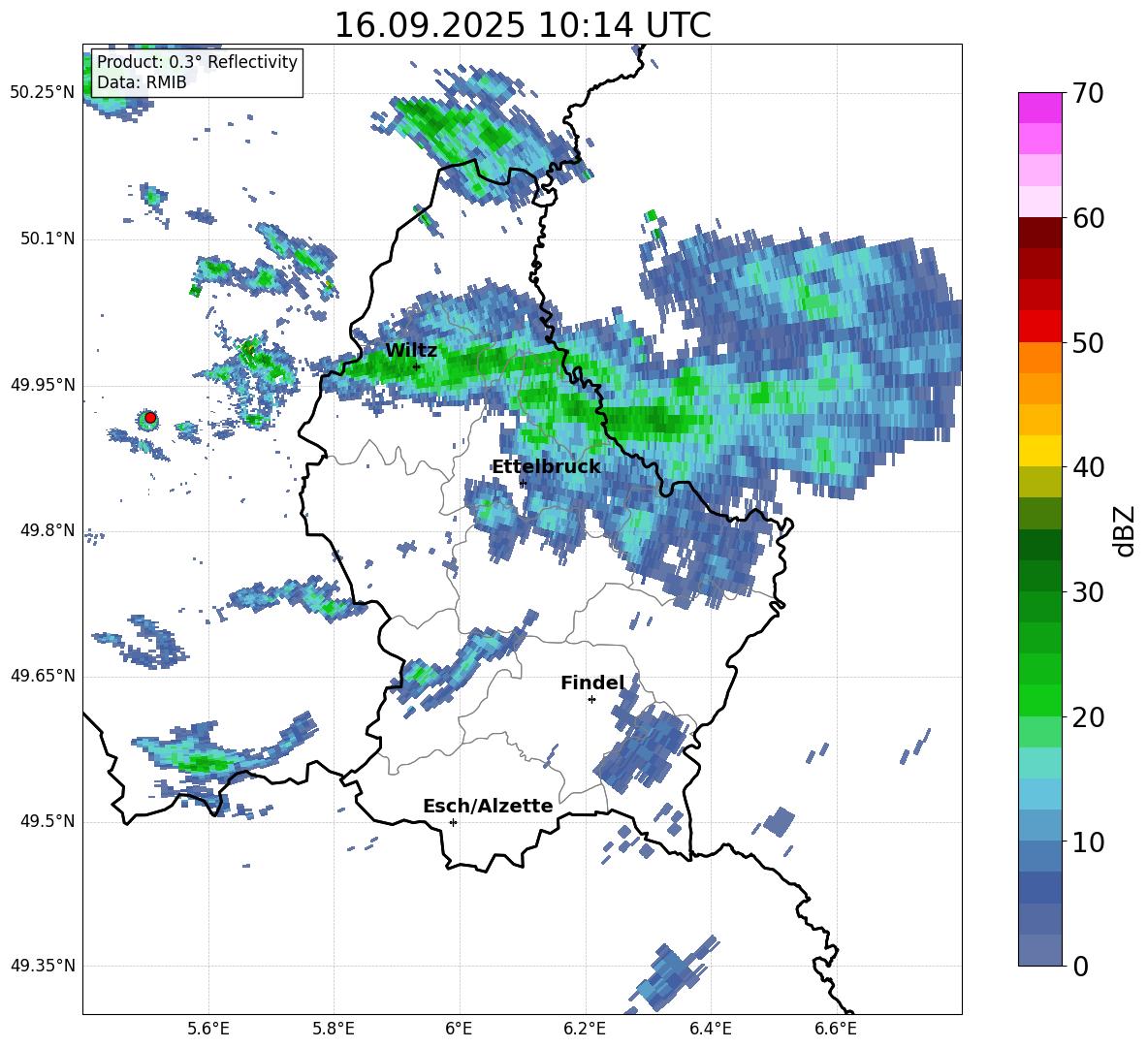Click the light blue swatch just above 10 dBZ
1148x1048 pixels.
click(1039, 825)
